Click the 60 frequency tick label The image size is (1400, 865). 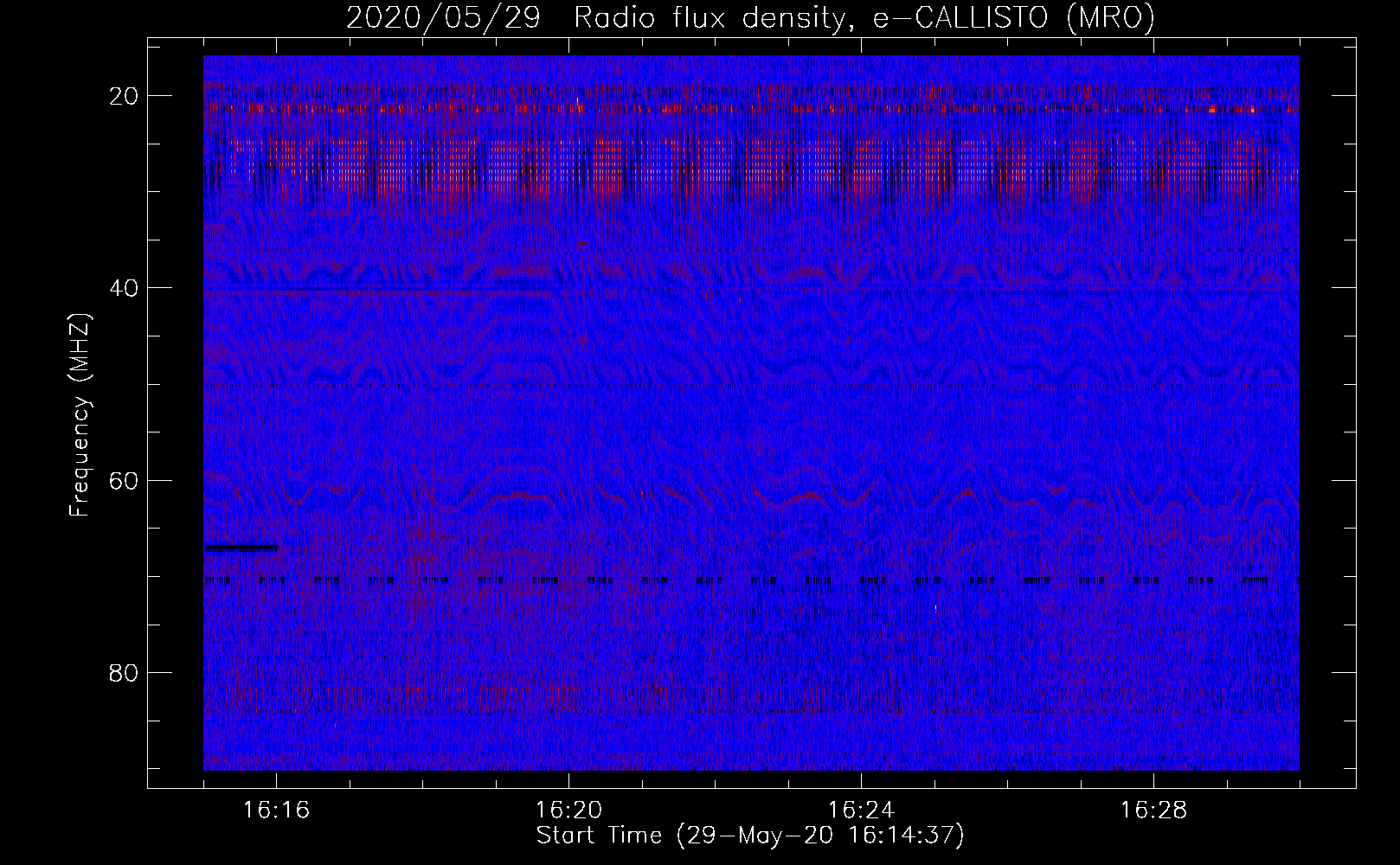[x=125, y=480]
